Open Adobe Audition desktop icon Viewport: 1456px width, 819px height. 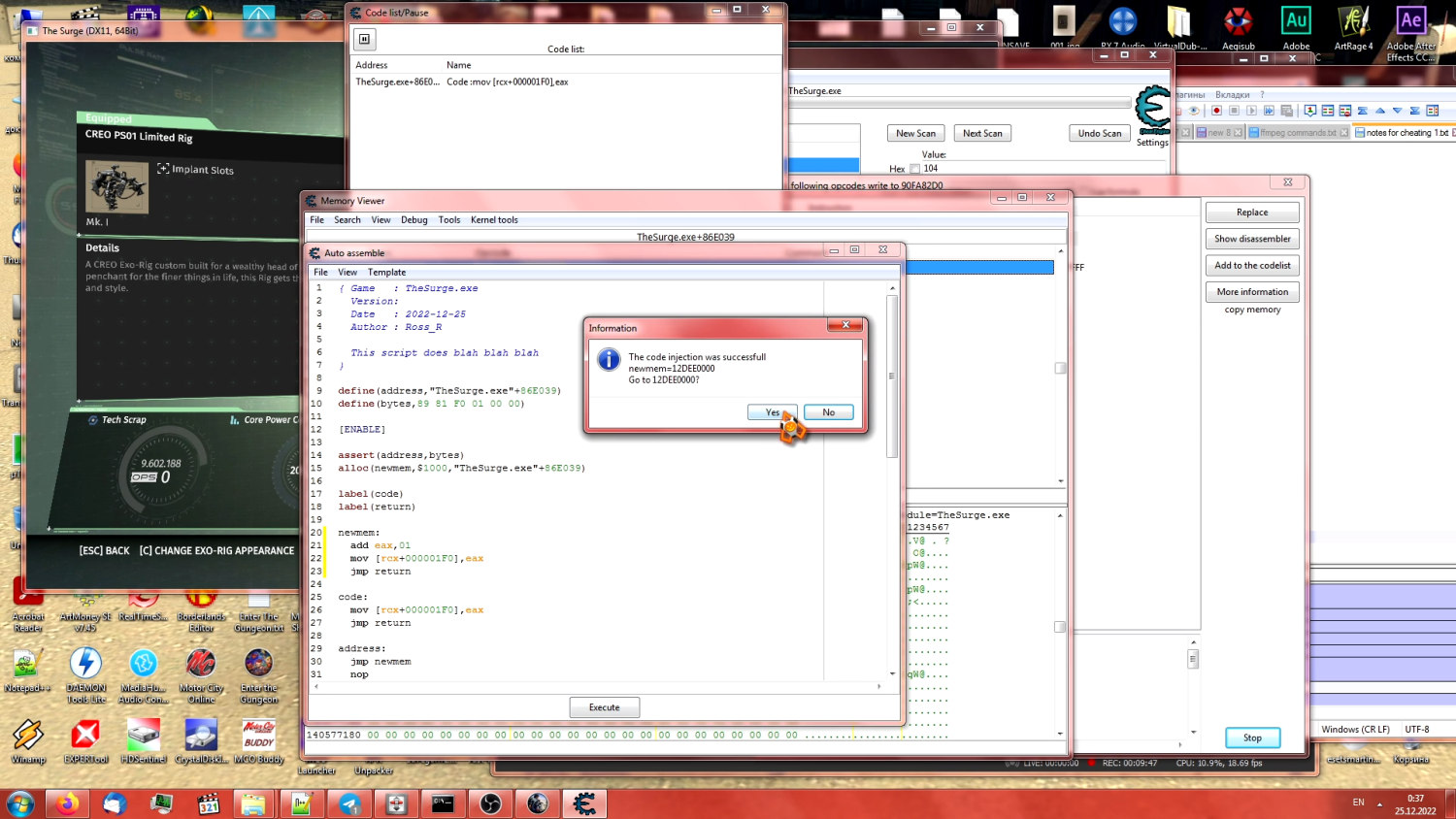pyautogui.click(x=1296, y=27)
